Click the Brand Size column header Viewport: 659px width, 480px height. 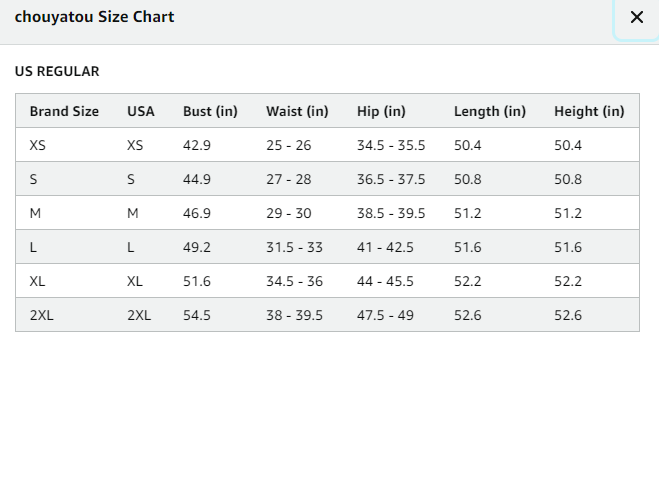tap(64, 111)
